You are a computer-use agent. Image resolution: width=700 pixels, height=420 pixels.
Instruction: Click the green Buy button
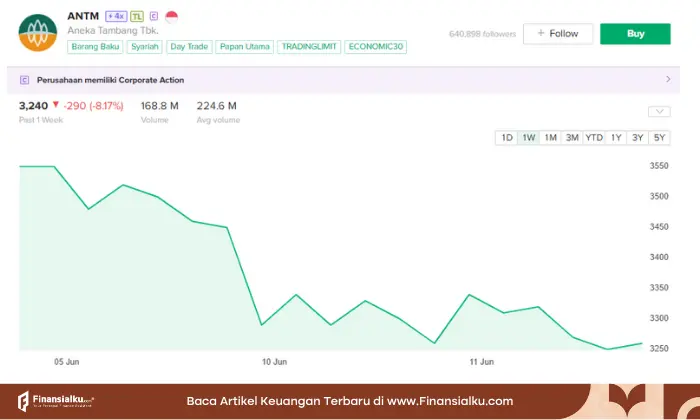pyautogui.click(x=635, y=33)
